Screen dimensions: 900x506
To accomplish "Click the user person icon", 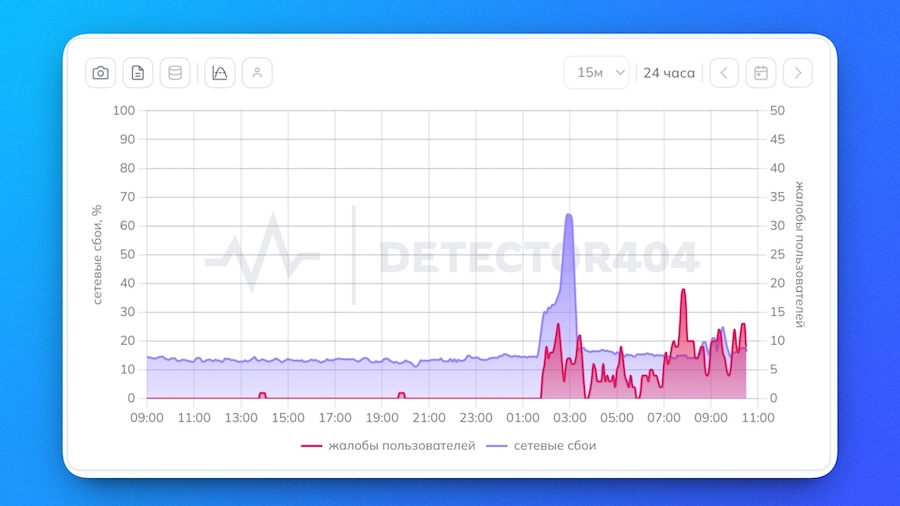I will [x=257, y=73].
